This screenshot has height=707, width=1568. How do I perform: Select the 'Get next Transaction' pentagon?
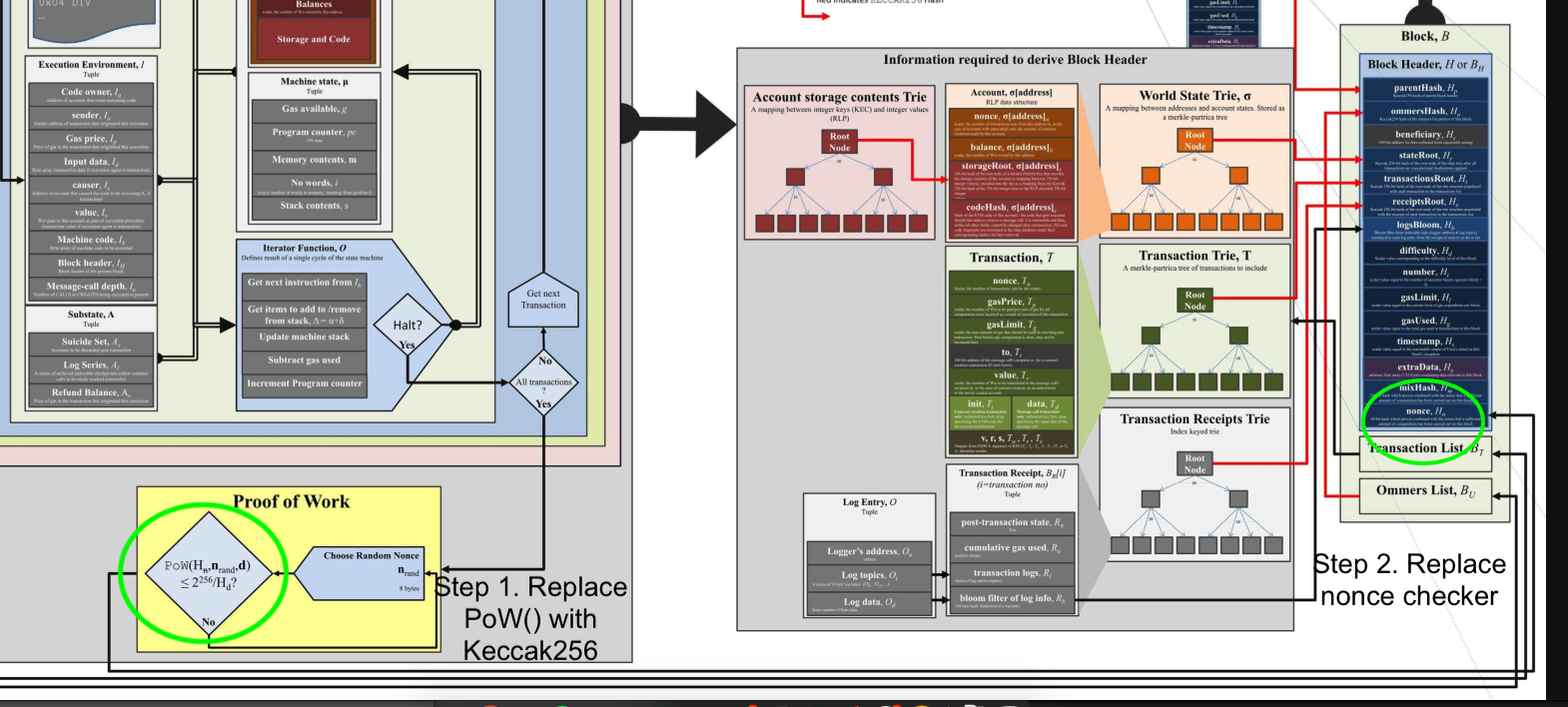[x=543, y=299]
